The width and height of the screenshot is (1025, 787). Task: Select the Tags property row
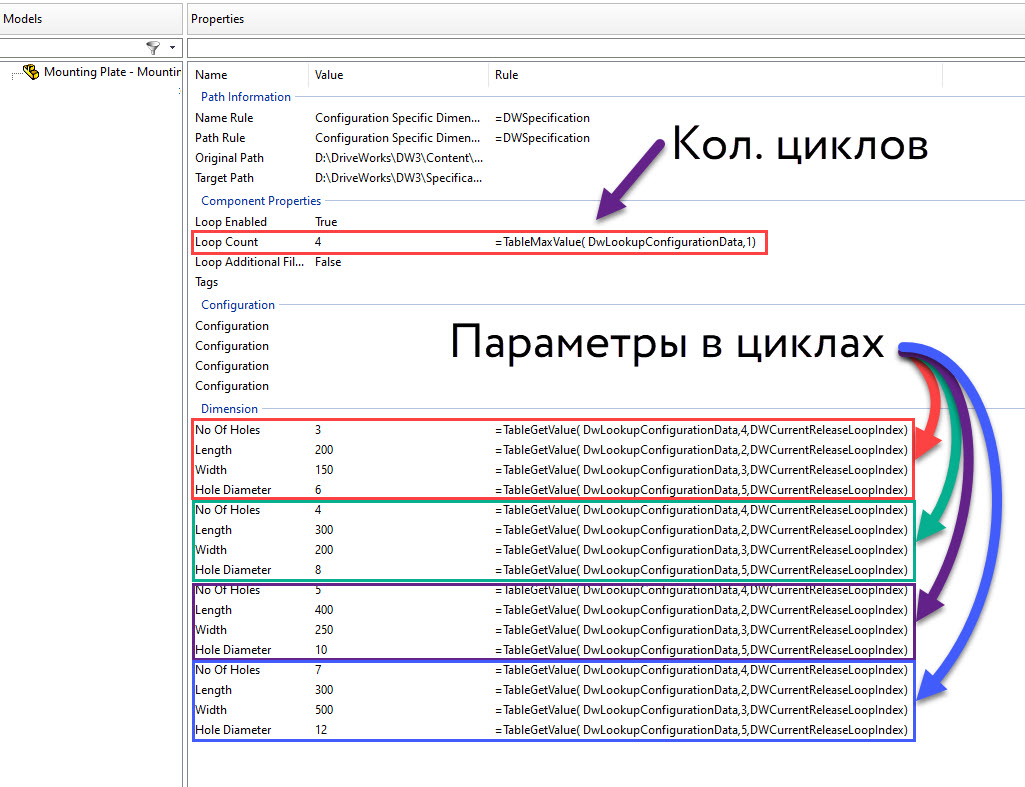207,282
